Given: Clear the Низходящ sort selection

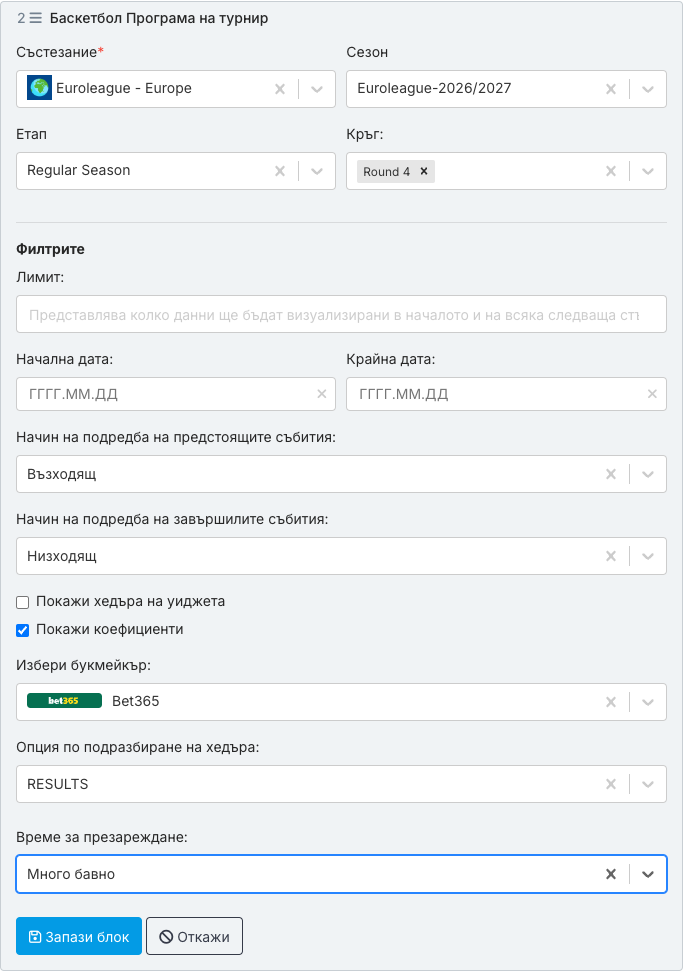Looking at the screenshot, I should coord(611,556).
